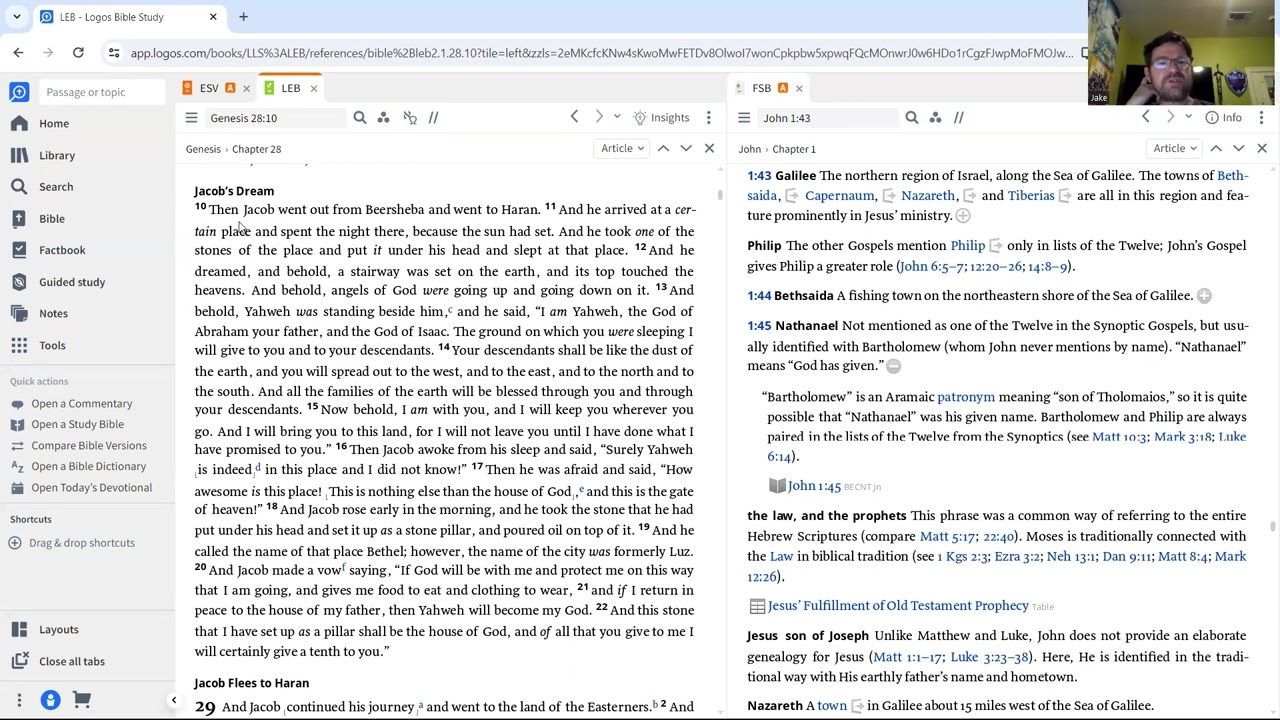The image size is (1280, 720).
Task: Open visual filters in LEB panel
Action: pyautogui.click(x=384, y=118)
